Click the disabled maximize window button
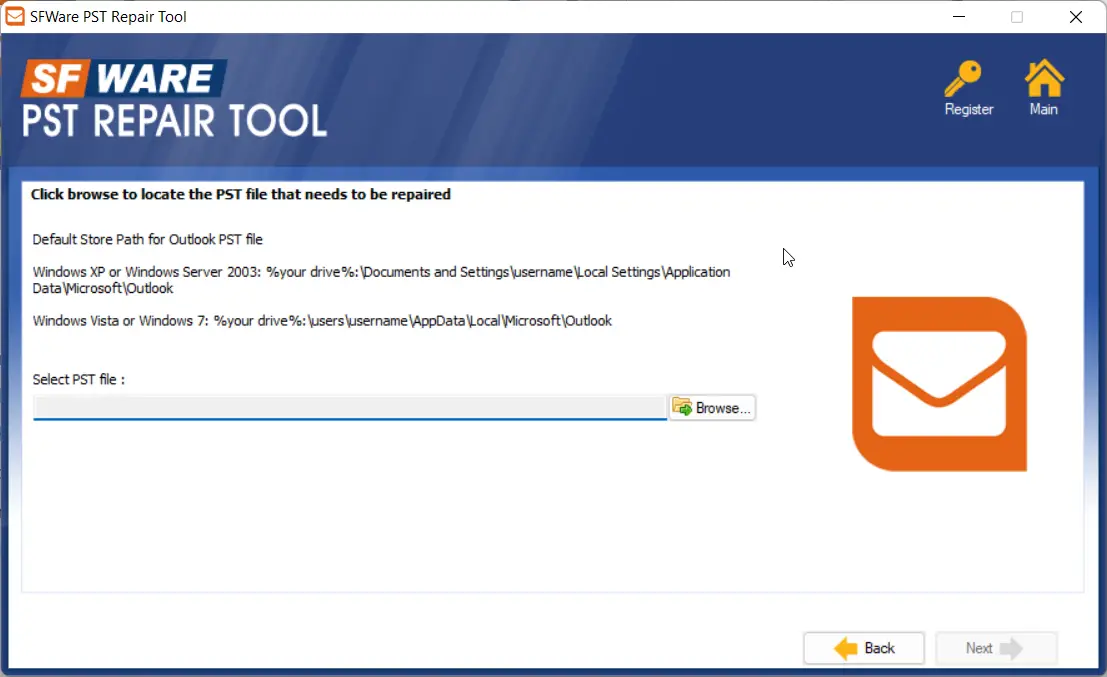1107x677 pixels. [1017, 16]
